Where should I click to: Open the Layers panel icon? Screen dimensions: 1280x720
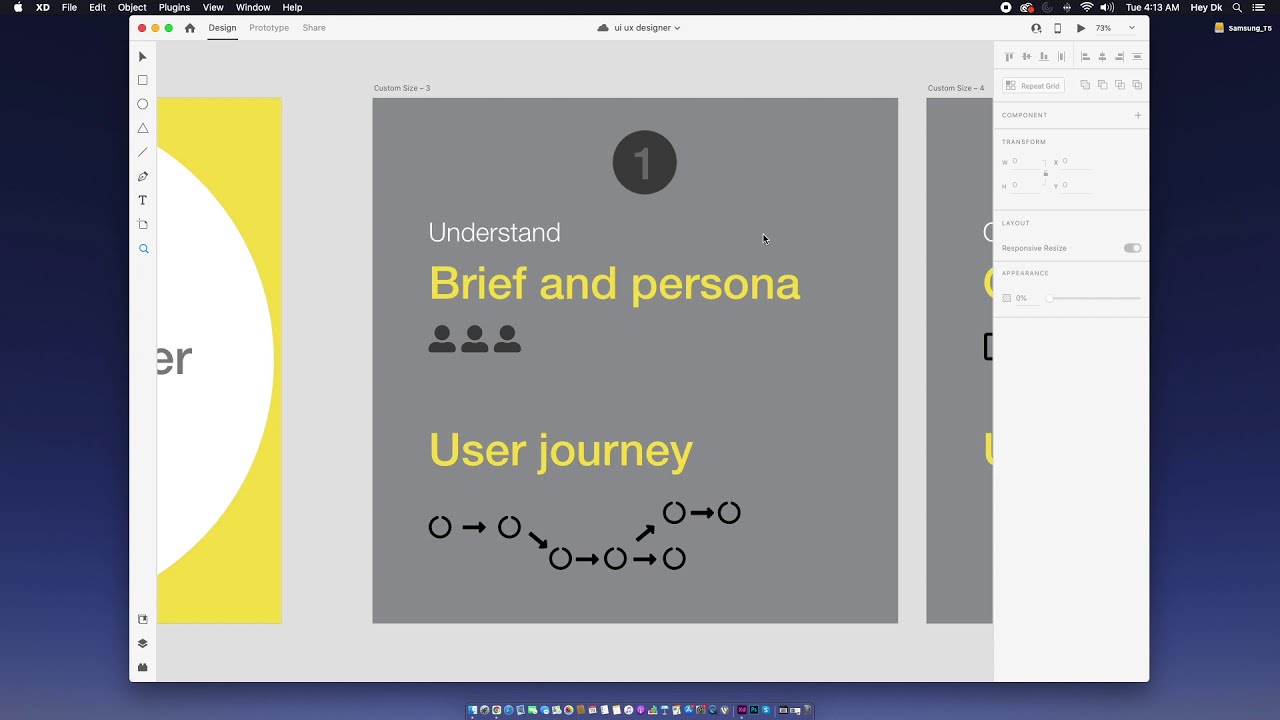point(143,643)
